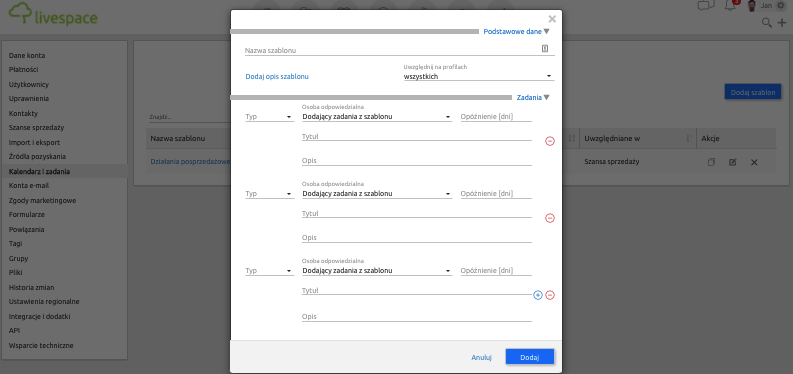Open the first task Typ dropdown

(x=270, y=117)
